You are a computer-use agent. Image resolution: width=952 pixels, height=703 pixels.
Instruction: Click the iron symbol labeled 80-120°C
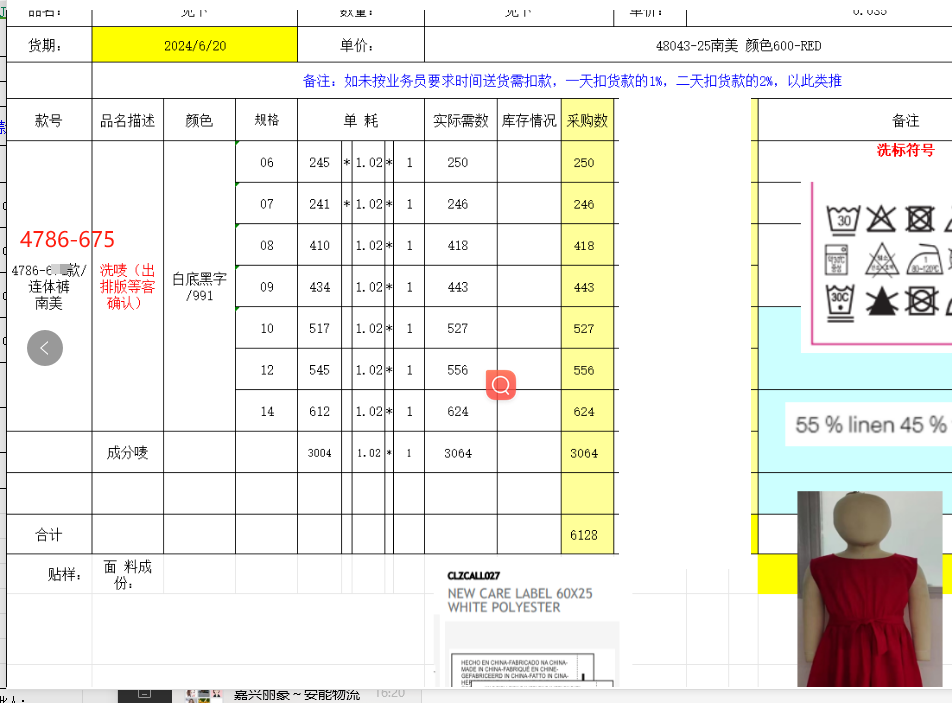[922, 259]
